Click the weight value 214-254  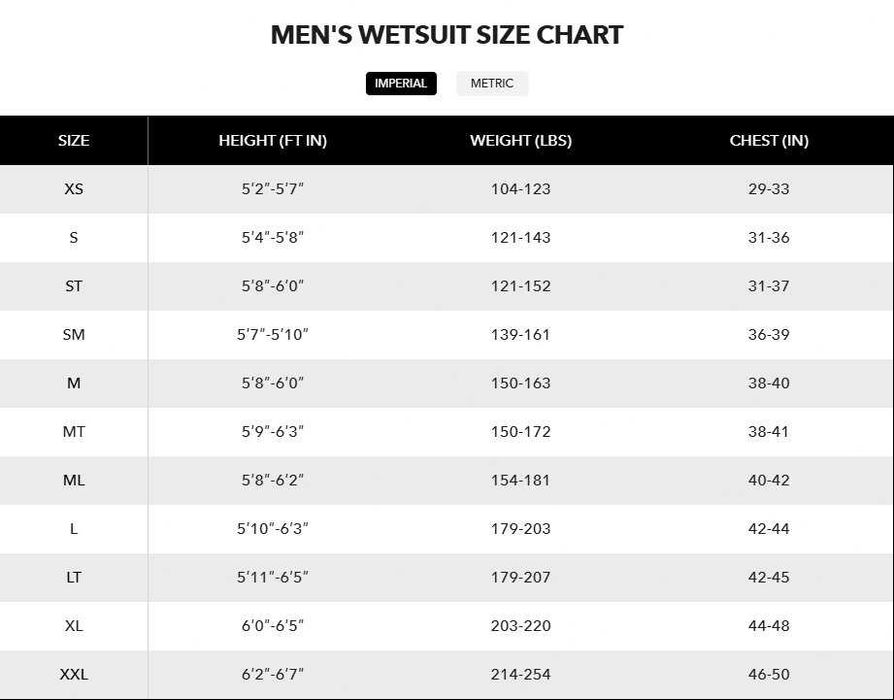click(521, 674)
